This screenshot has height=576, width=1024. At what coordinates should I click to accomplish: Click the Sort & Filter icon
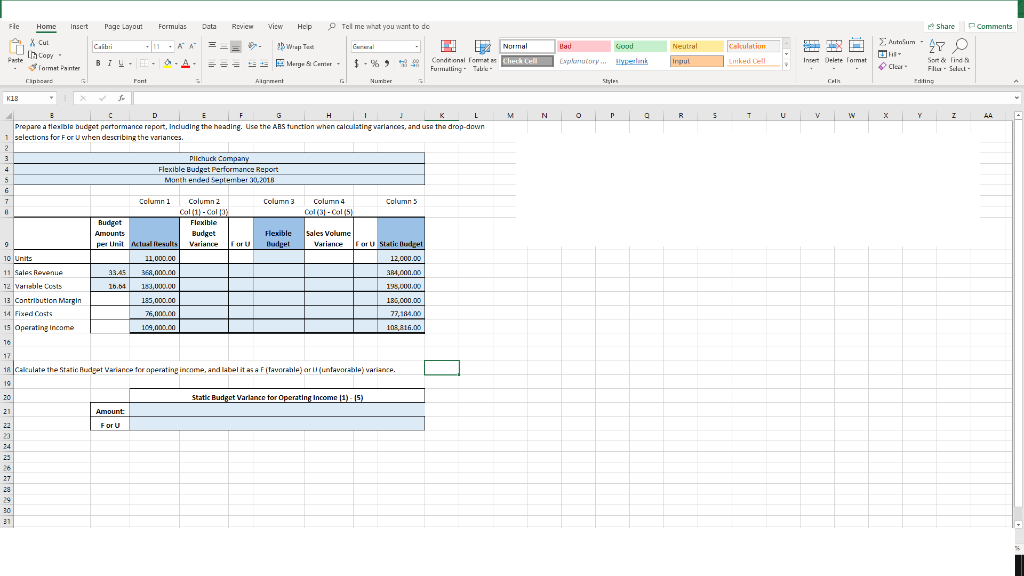pos(938,46)
